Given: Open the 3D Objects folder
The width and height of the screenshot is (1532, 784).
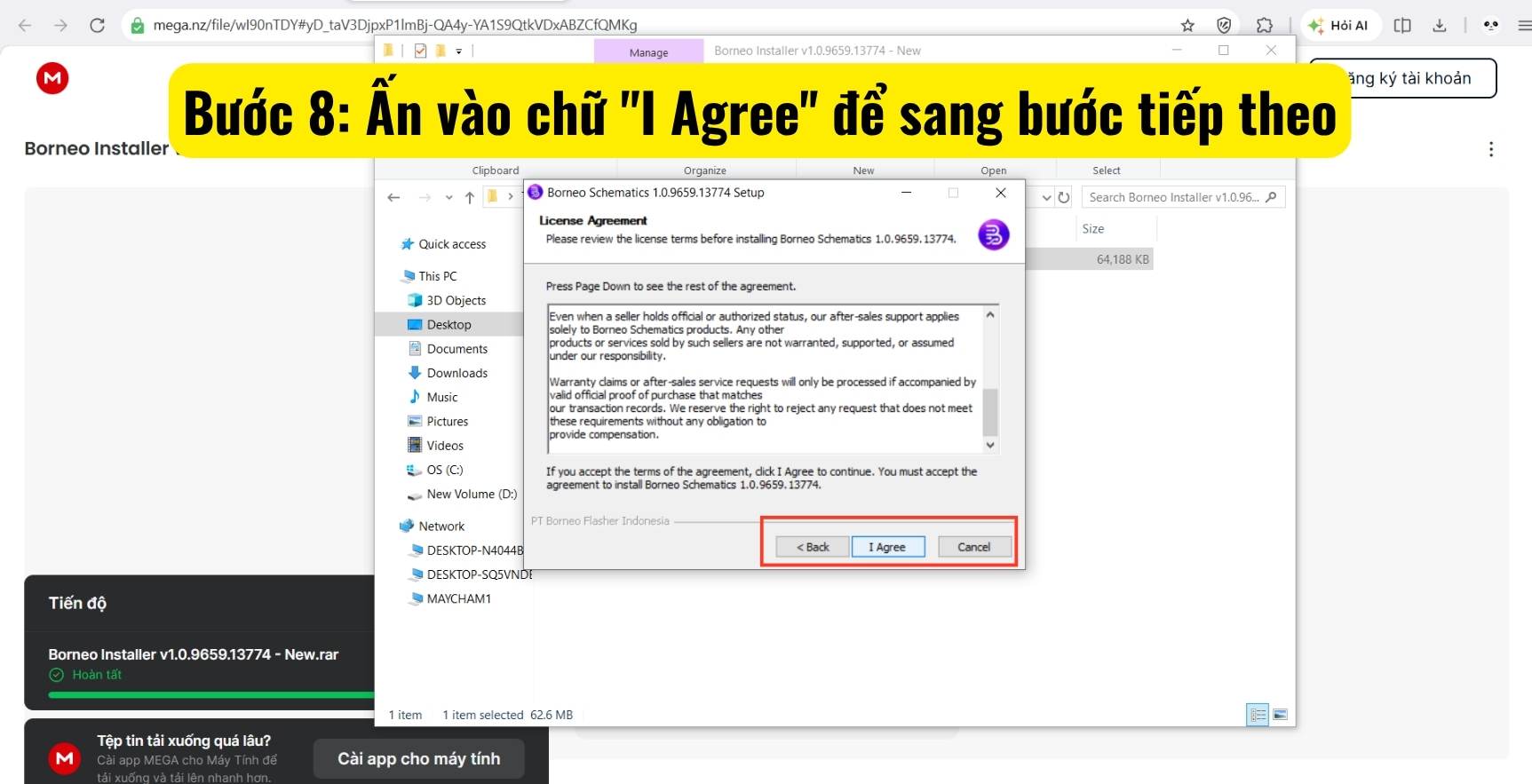Looking at the screenshot, I should tap(456, 300).
